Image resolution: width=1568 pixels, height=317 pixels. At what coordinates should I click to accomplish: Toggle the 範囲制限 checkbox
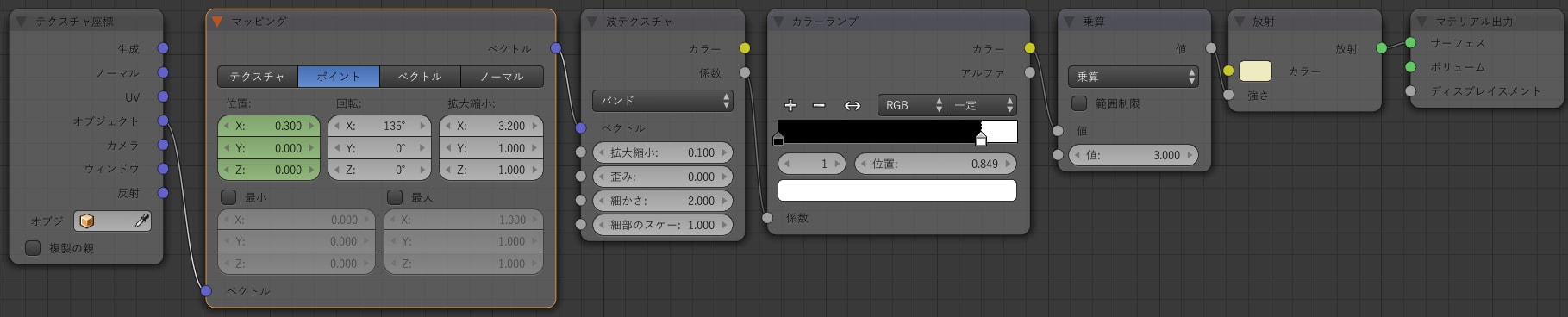click(x=1079, y=103)
